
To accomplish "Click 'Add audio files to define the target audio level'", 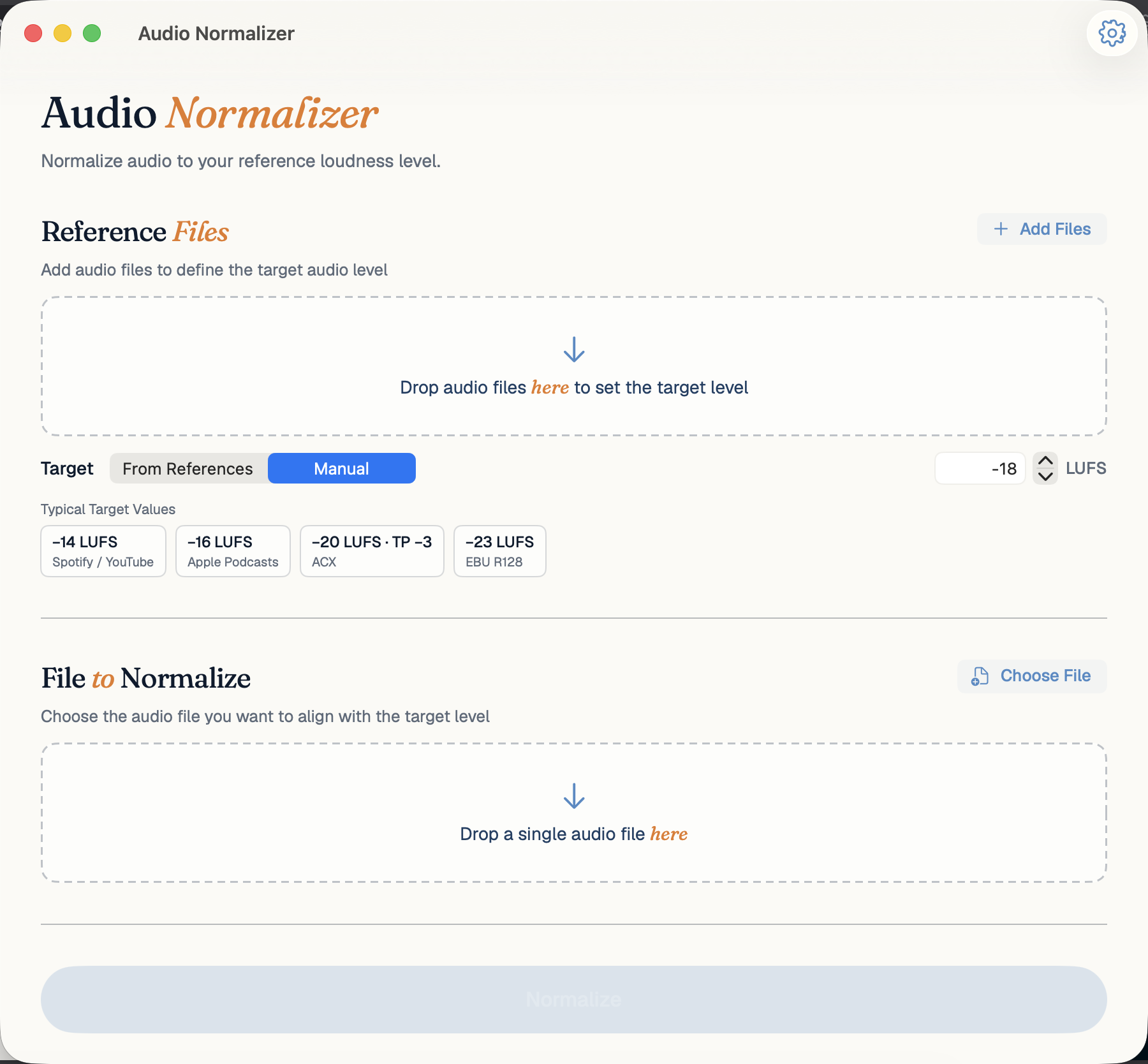I will pos(214,270).
